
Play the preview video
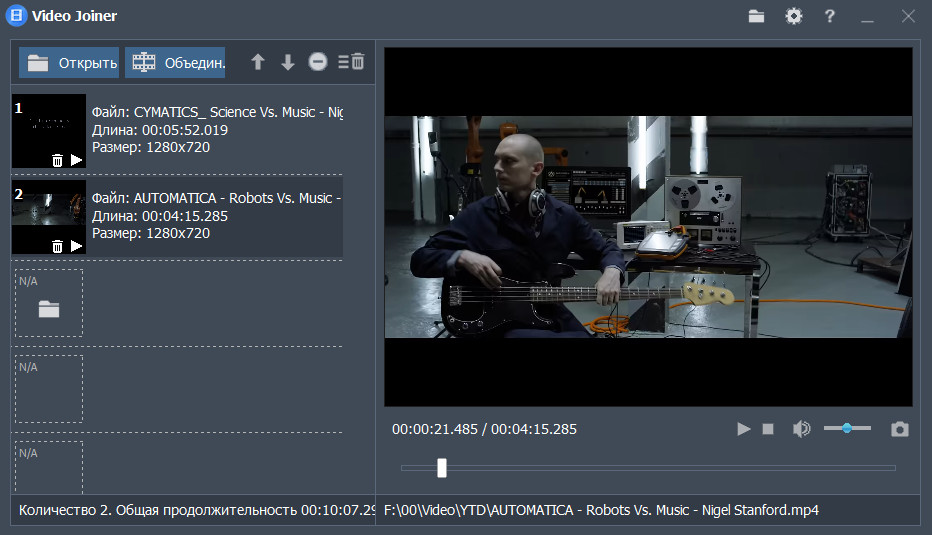click(x=743, y=429)
